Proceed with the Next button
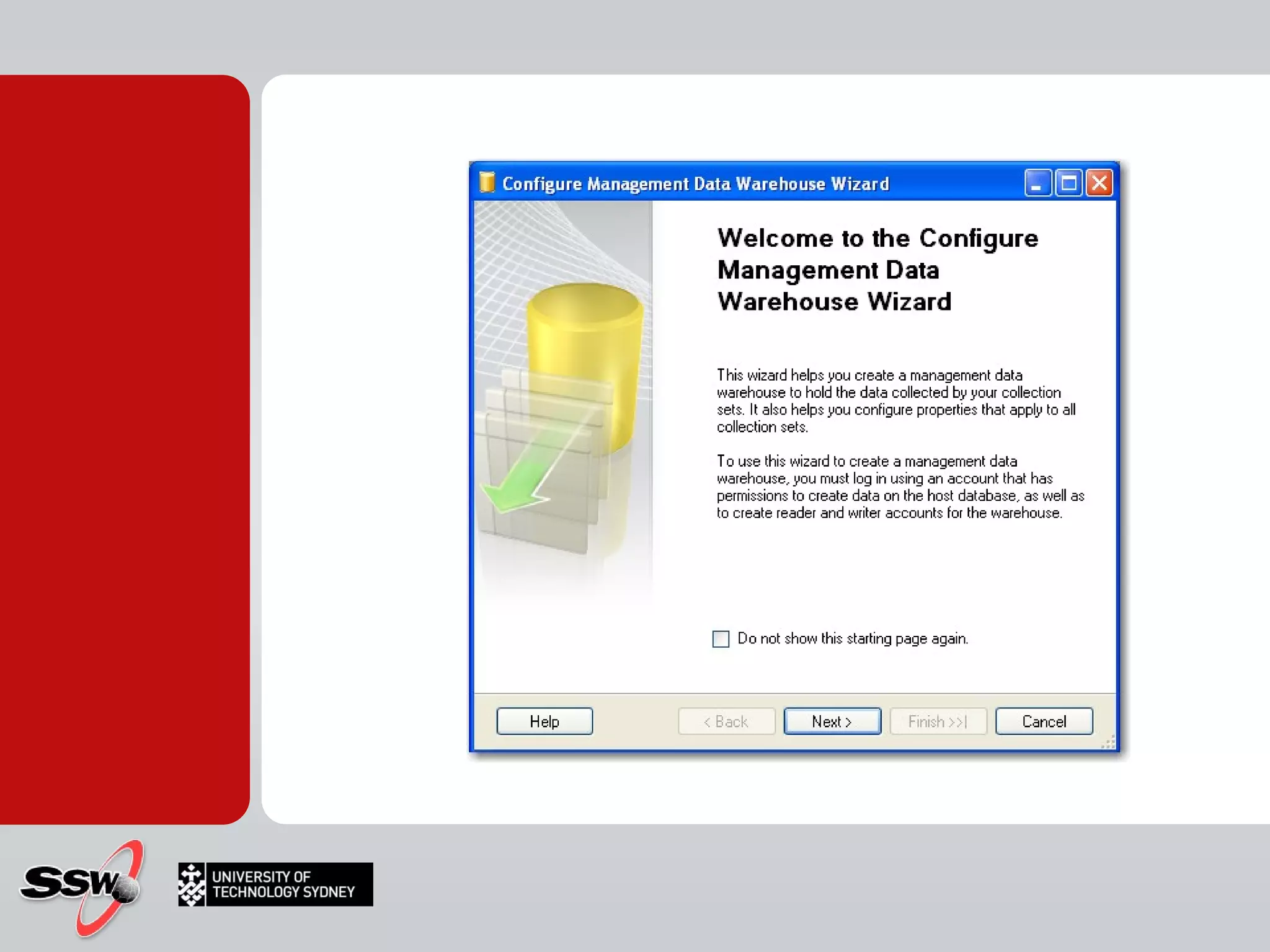The height and width of the screenshot is (952, 1270). [832, 721]
